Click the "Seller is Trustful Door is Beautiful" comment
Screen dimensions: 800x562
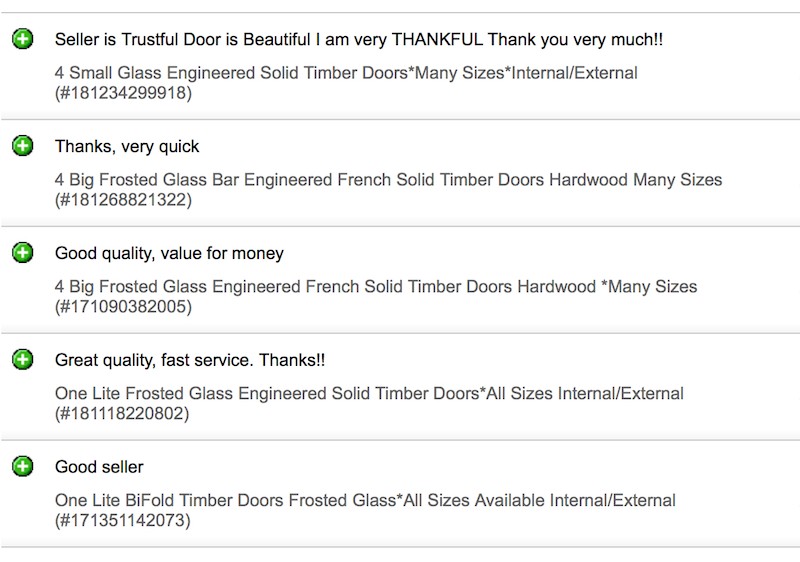click(358, 40)
